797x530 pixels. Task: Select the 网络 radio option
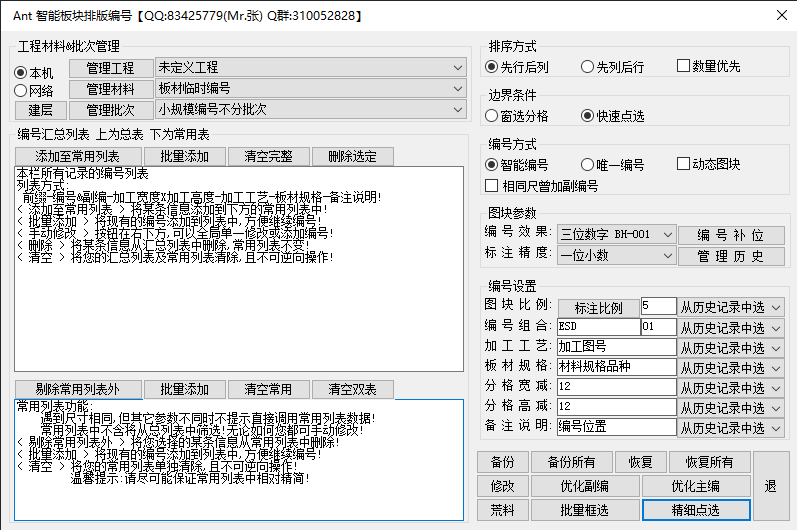21,91
